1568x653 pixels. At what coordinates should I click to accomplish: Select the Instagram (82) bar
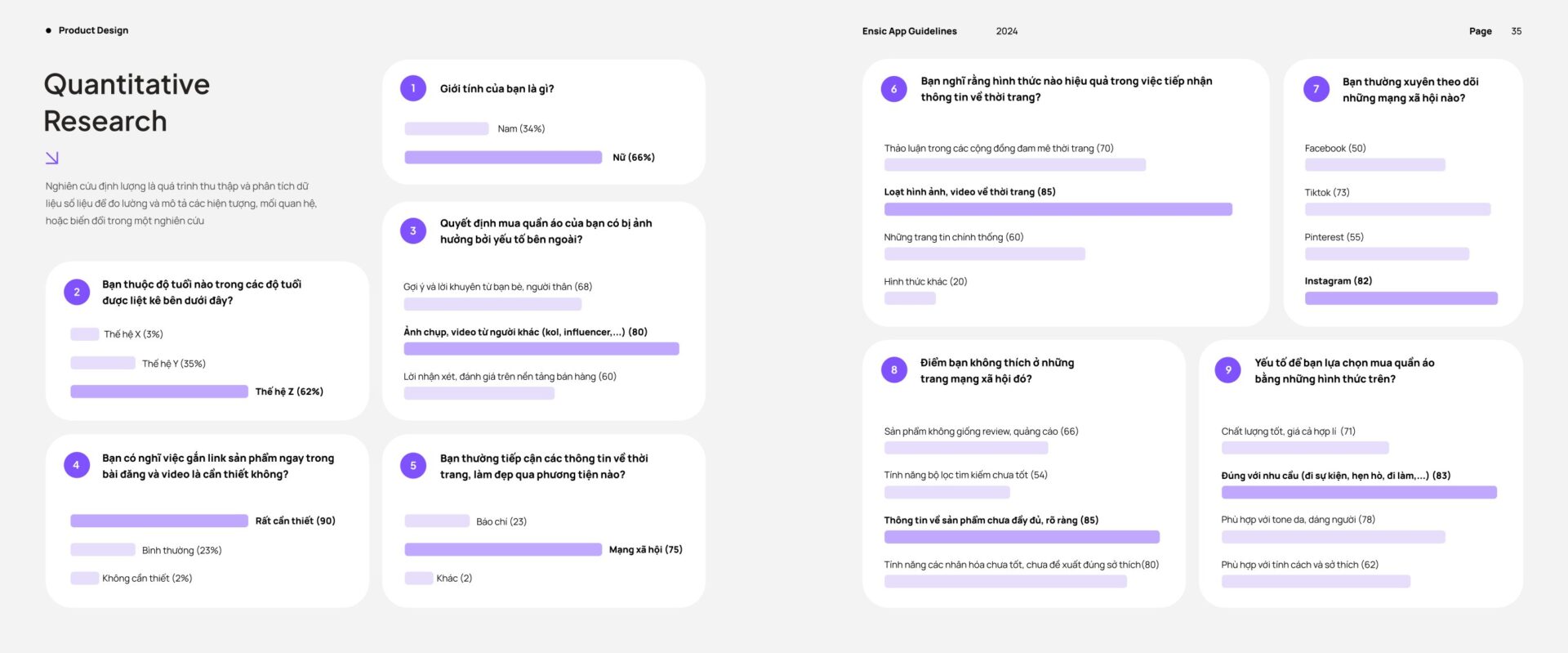[1401, 298]
